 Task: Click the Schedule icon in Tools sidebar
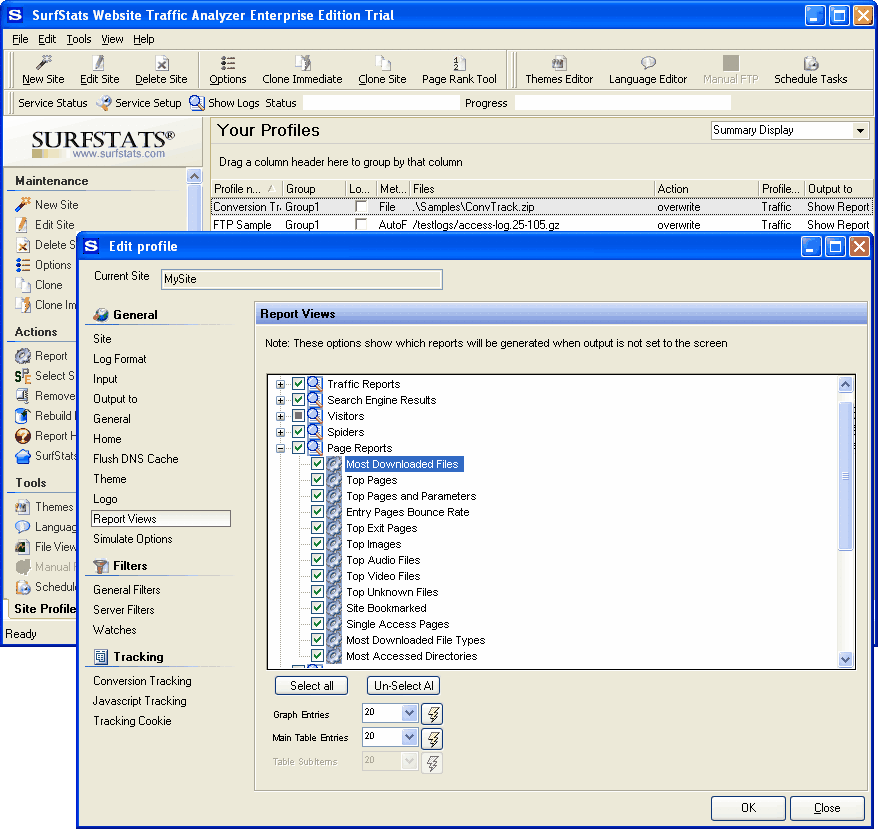coord(23,587)
